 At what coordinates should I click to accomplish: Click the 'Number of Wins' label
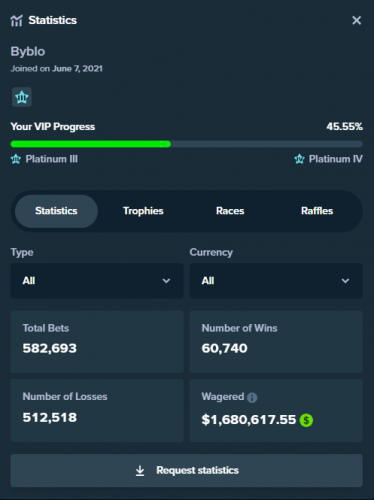pos(239,328)
